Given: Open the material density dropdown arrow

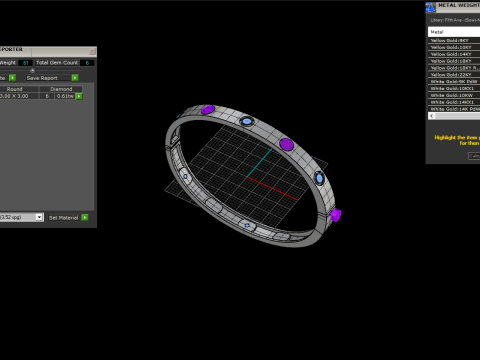Looking at the screenshot, I should (39, 217).
